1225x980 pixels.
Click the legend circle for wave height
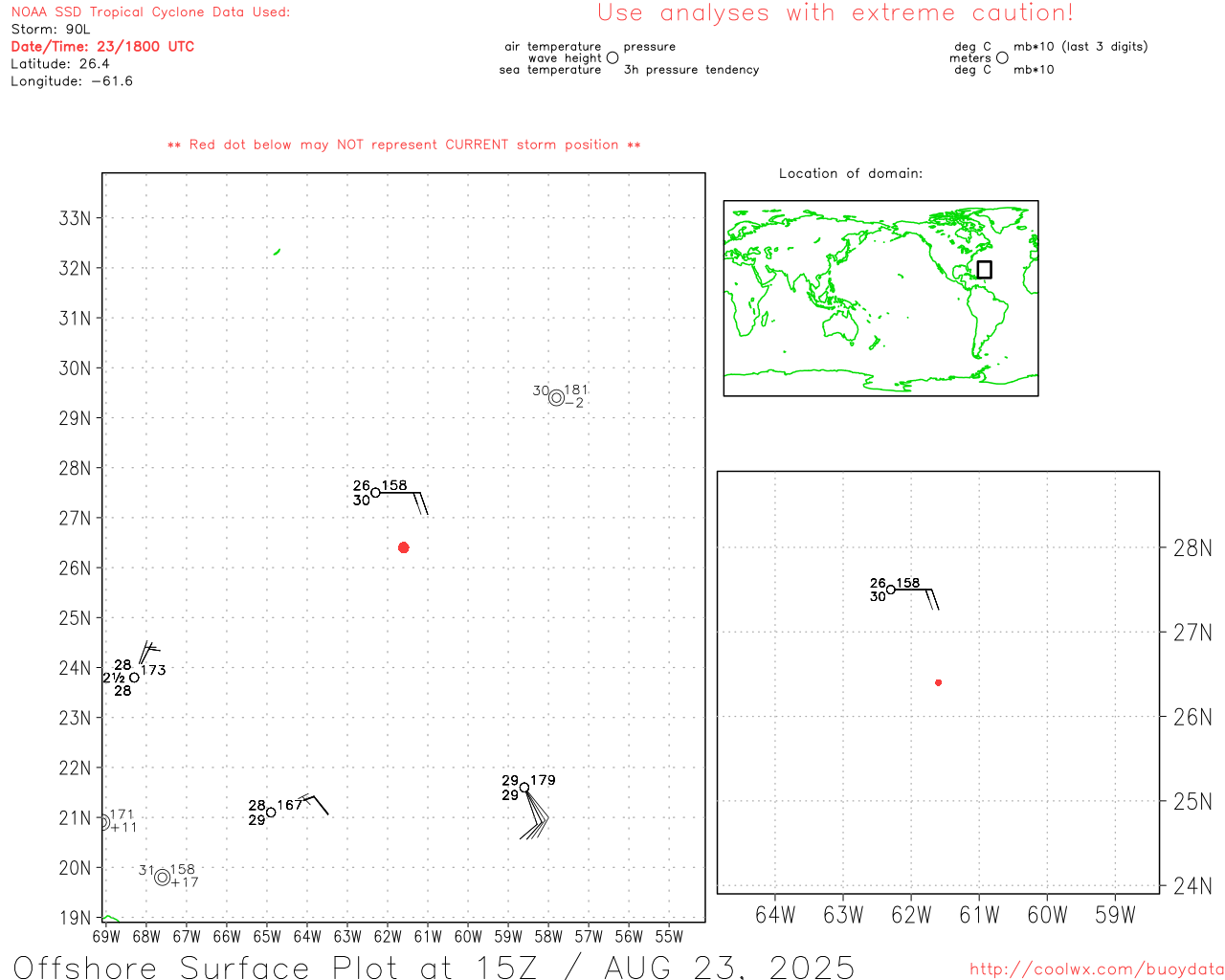point(612,57)
